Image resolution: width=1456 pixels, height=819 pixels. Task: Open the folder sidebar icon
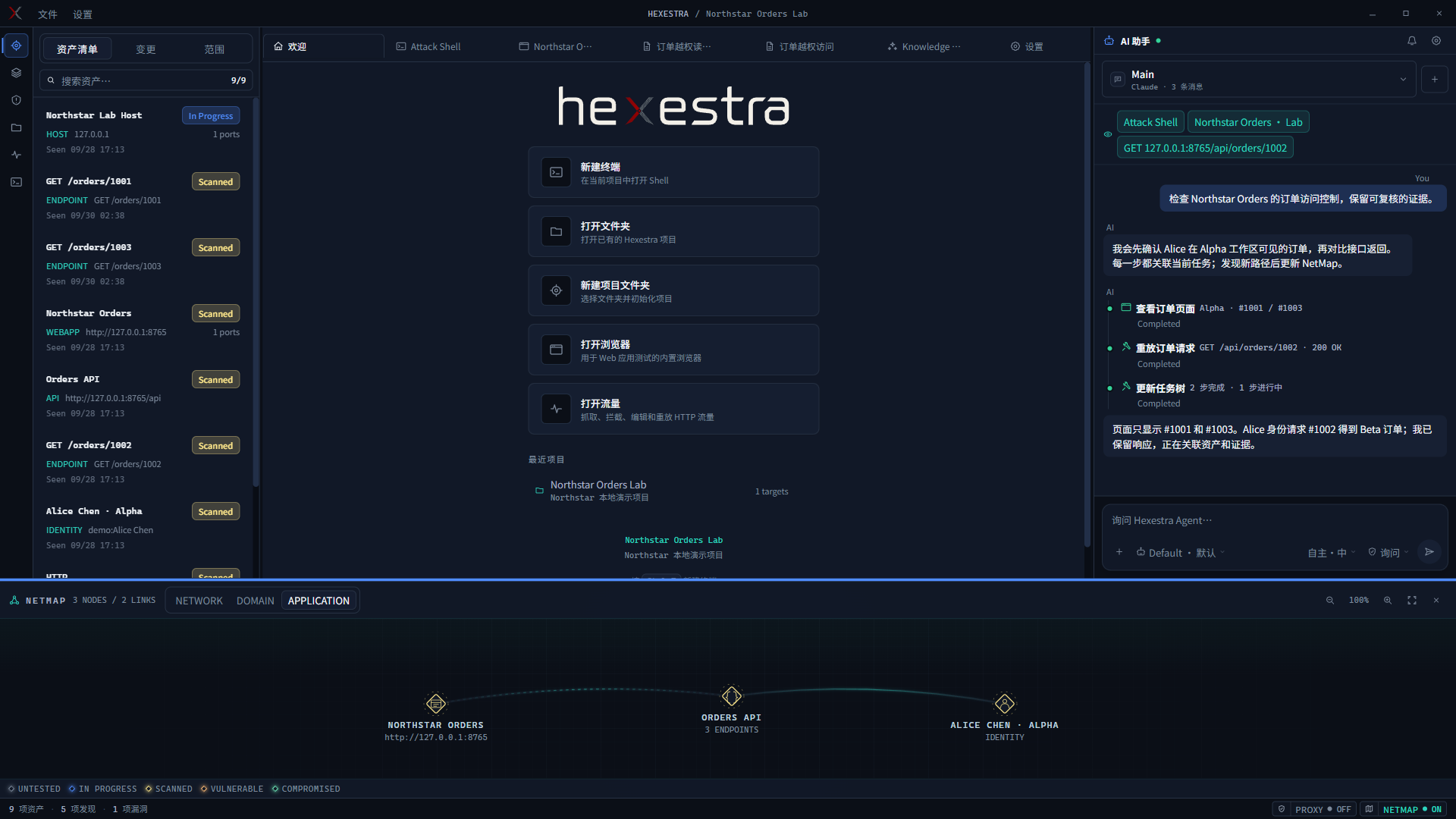(x=16, y=127)
